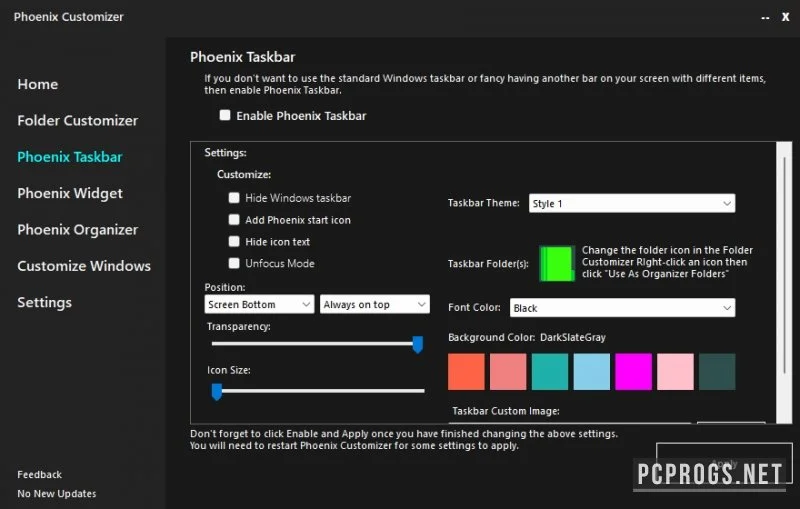
Task: Tick Add Phoenix start icon
Action: click(x=234, y=220)
